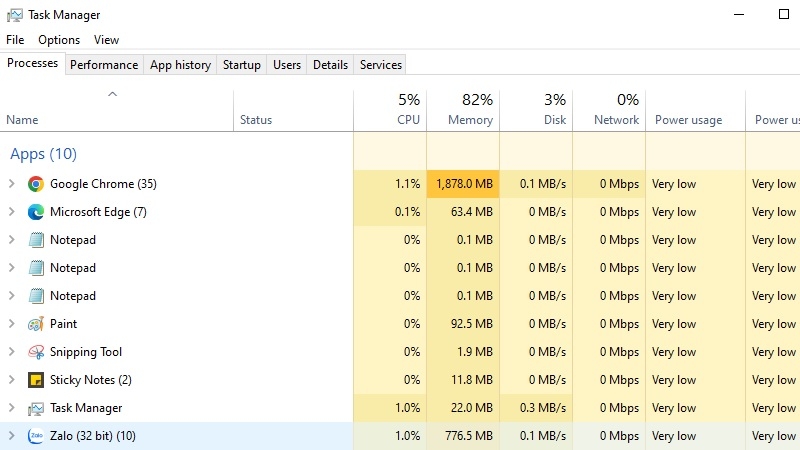Sort by the Status column header
The height and width of the screenshot is (450, 800).
click(x=256, y=120)
